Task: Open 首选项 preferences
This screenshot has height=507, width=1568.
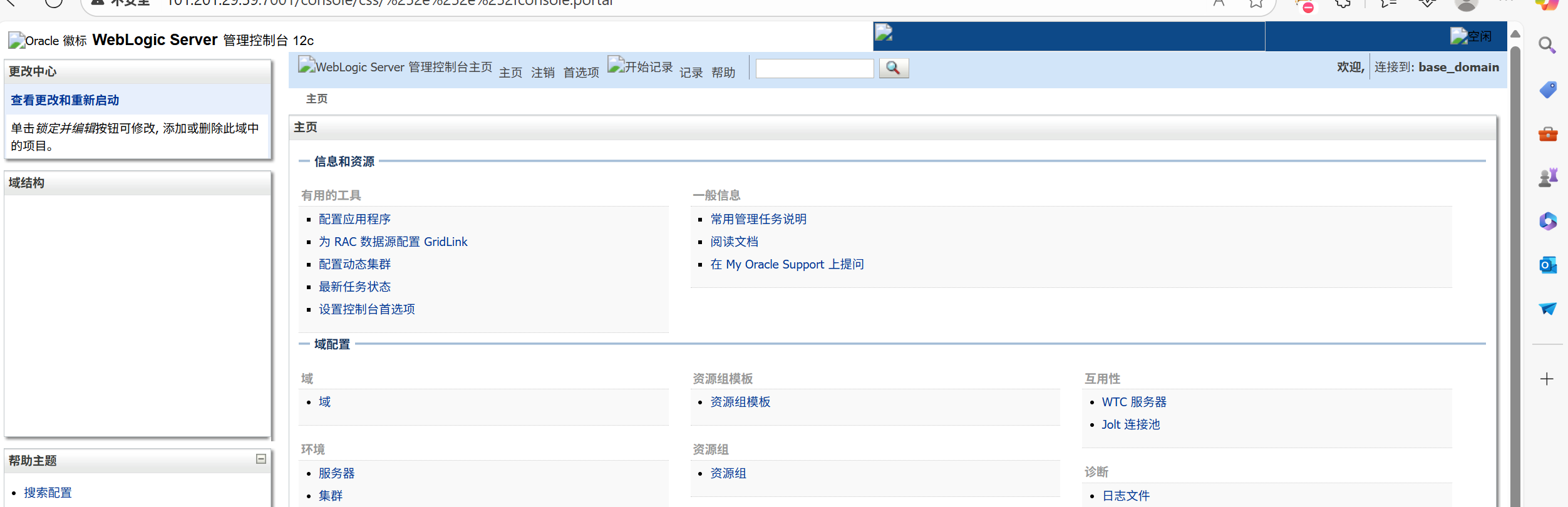Action: 581,73
